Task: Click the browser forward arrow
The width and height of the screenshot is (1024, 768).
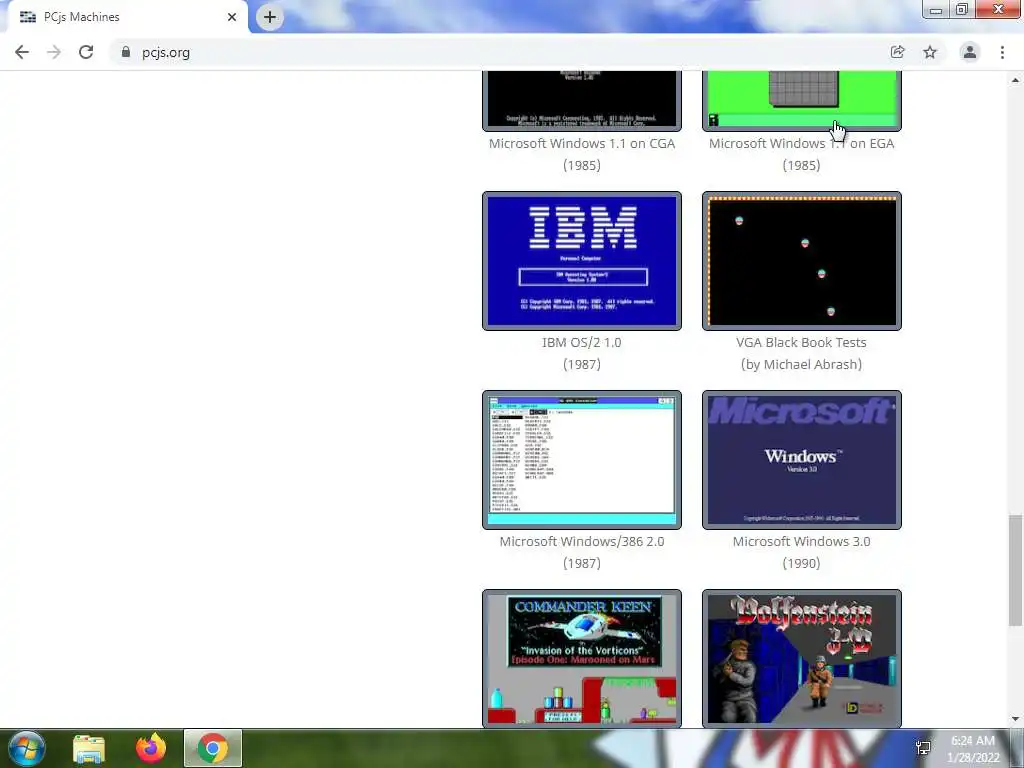Action: click(54, 52)
